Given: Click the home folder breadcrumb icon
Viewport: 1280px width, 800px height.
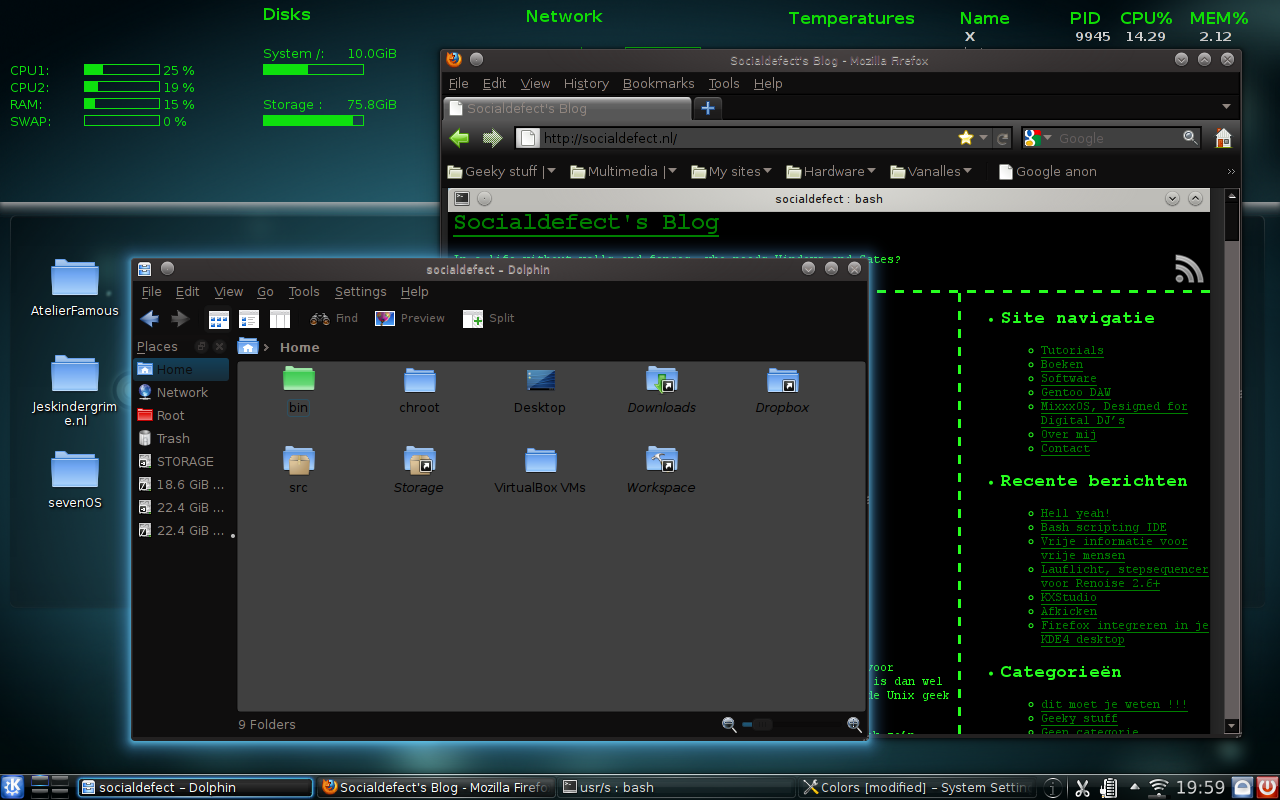Looking at the screenshot, I should click(x=248, y=347).
